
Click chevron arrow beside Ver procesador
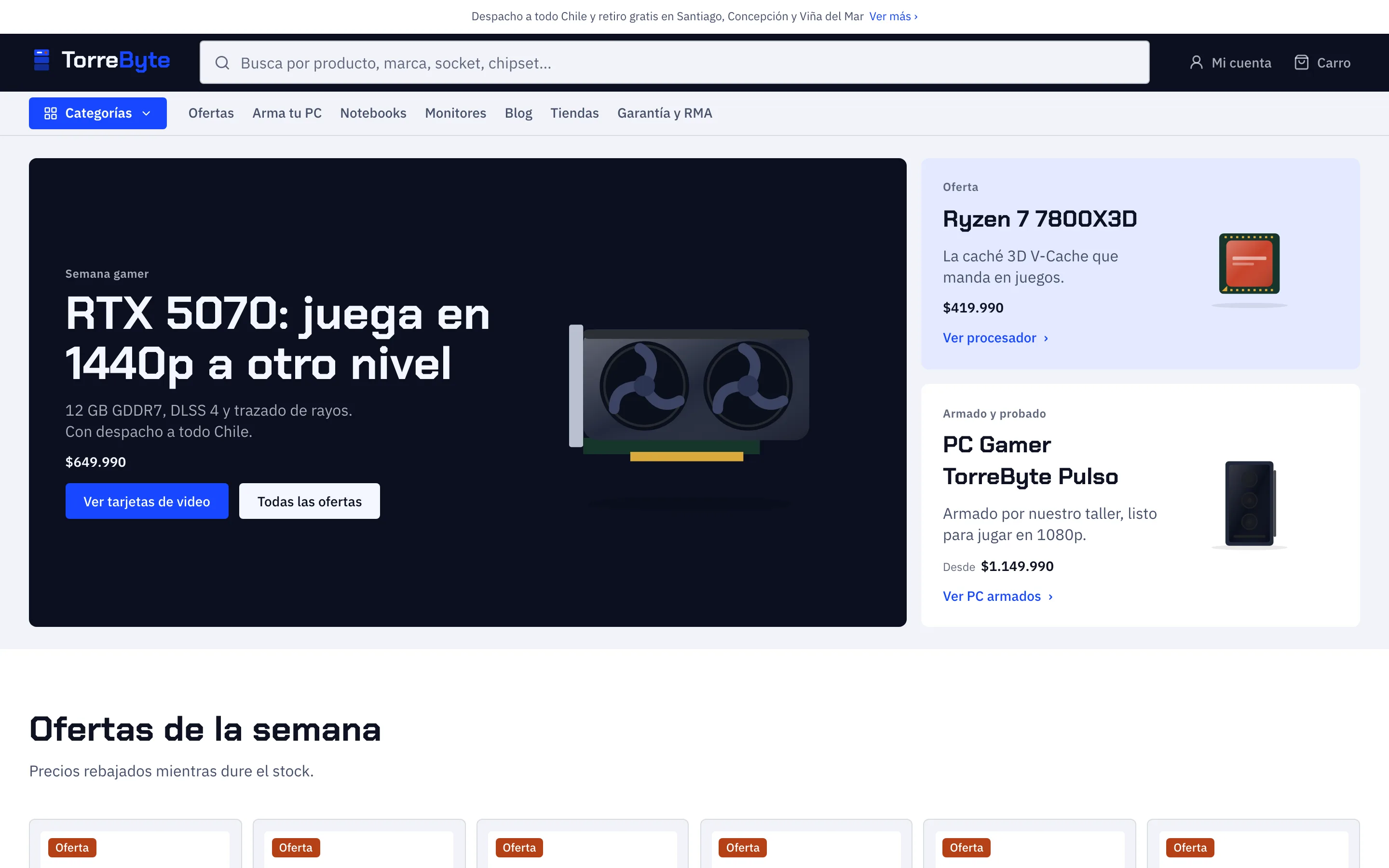[1046, 338]
